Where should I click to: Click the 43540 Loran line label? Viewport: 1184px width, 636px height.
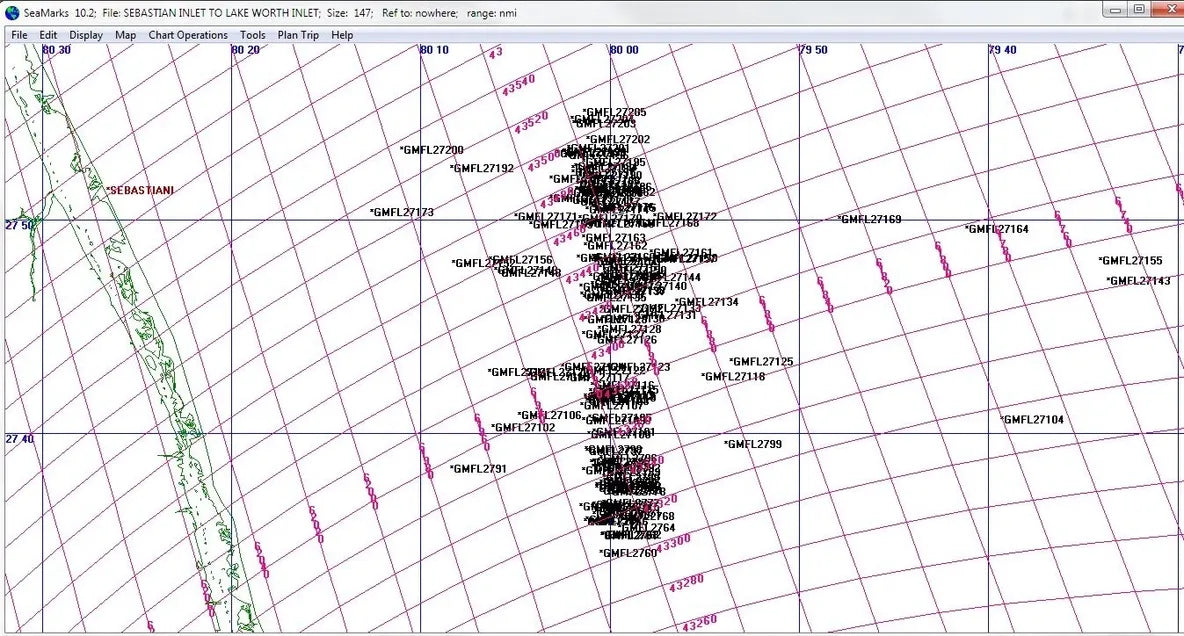tap(519, 85)
